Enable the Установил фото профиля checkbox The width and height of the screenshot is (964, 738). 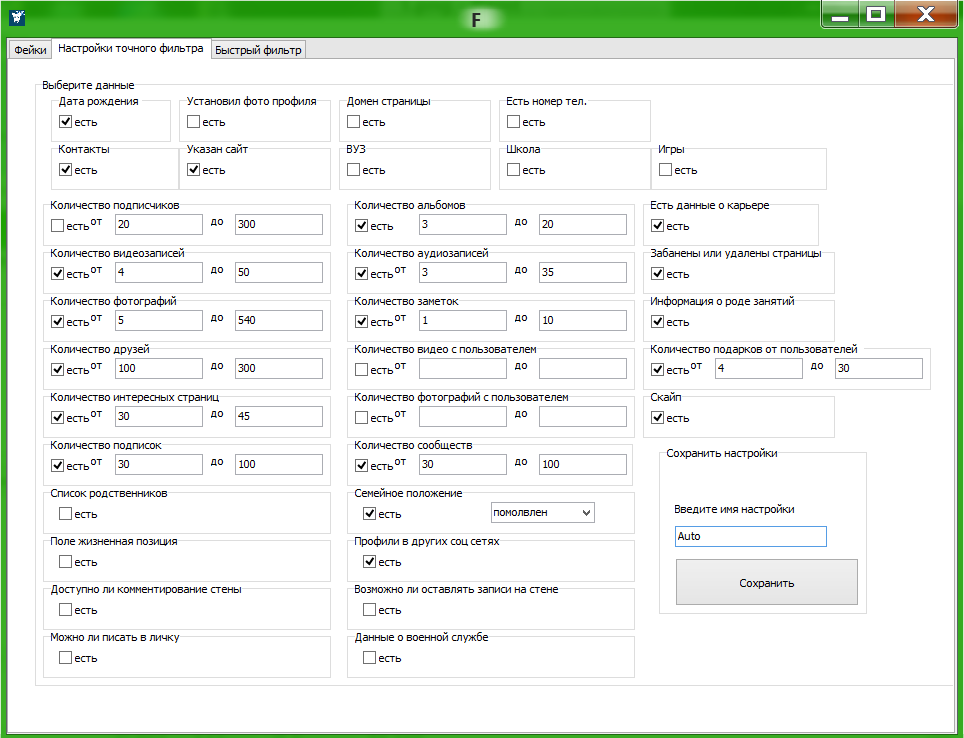pyautogui.click(x=194, y=122)
